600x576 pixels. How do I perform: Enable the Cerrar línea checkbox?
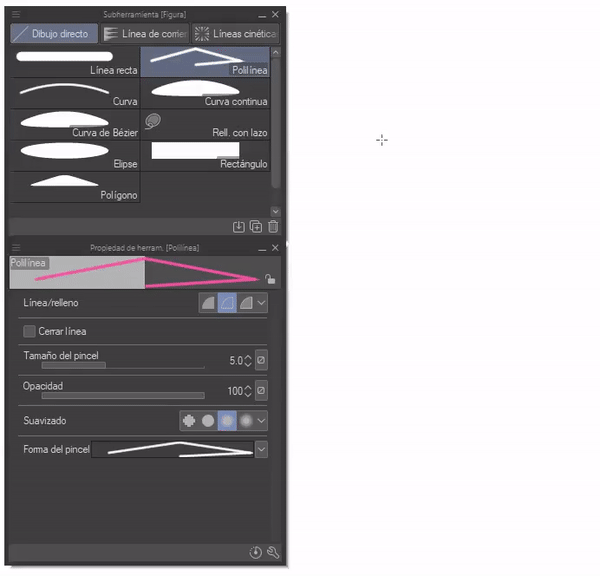click(x=29, y=331)
